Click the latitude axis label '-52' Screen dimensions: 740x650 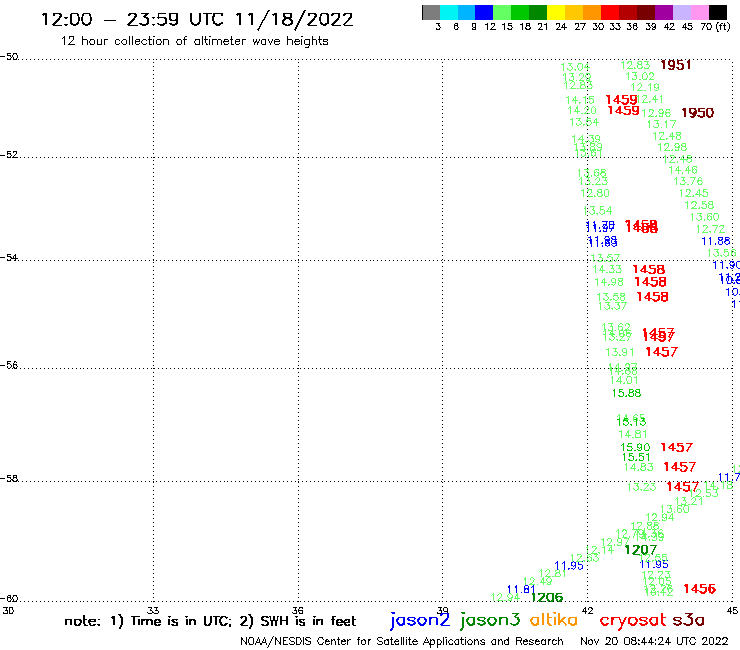tap(9, 154)
